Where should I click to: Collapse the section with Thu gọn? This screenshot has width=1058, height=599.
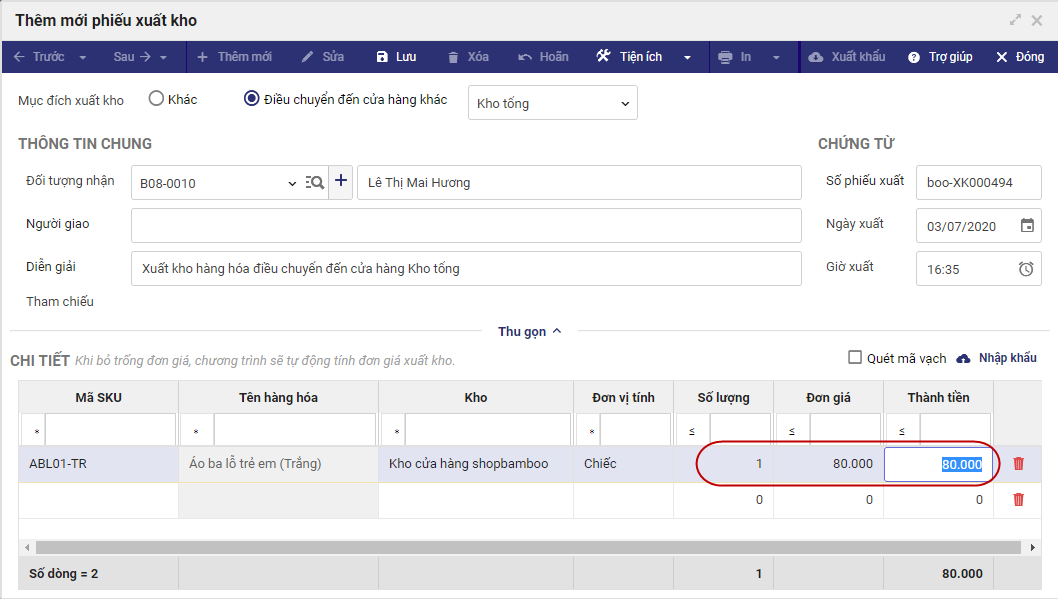(529, 331)
